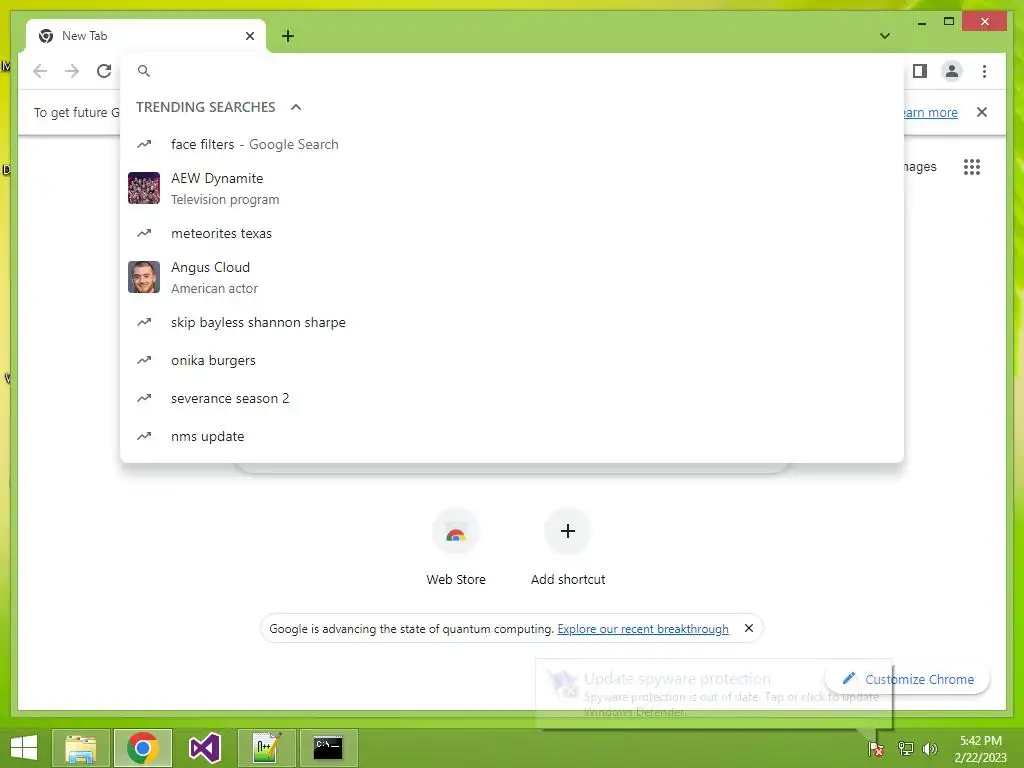Image resolution: width=1024 pixels, height=768 pixels.
Task: Open the Google apps grid
Action: 972,167
